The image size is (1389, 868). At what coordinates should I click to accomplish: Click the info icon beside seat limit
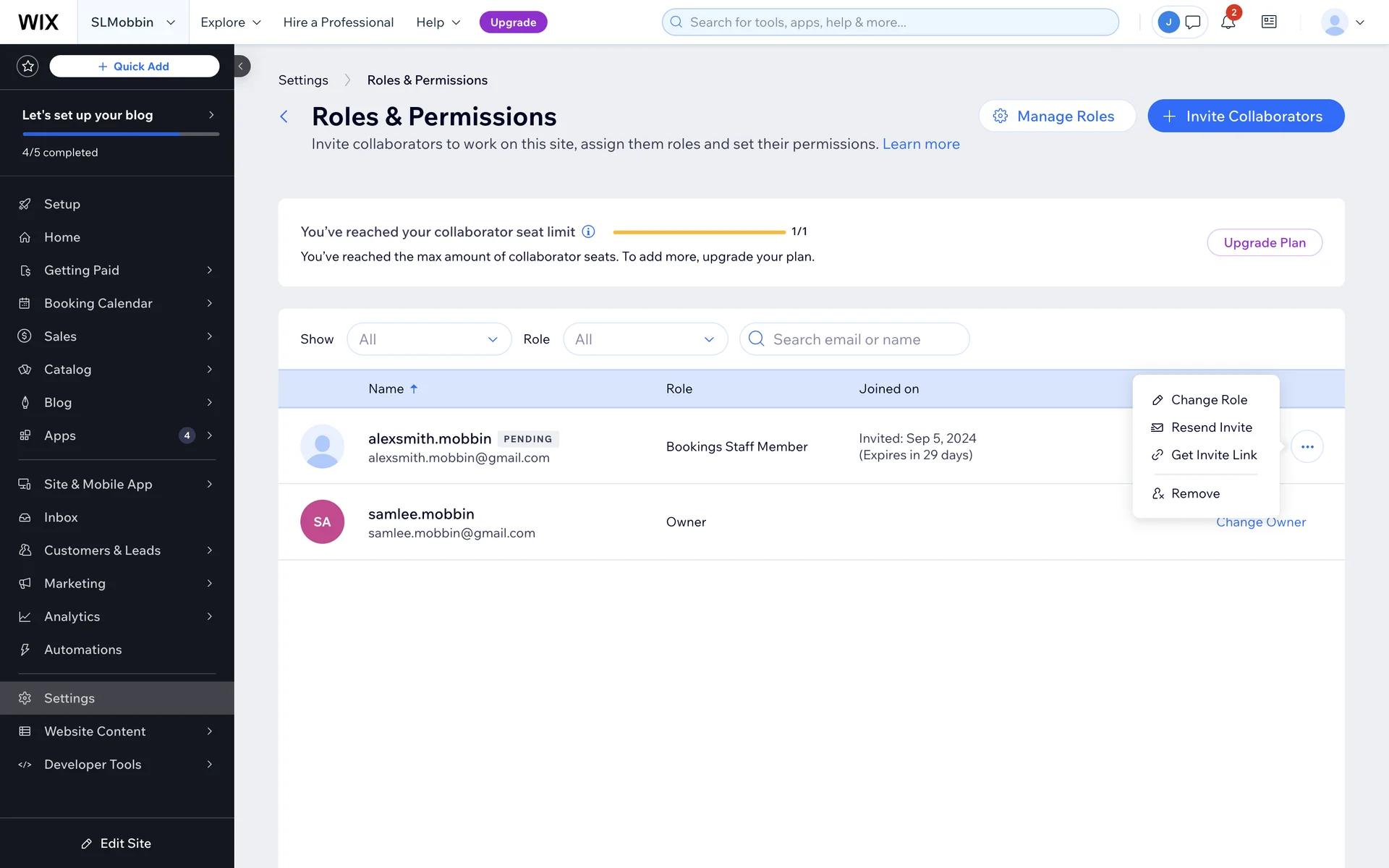pyautogui.click(x=589, y=231)
